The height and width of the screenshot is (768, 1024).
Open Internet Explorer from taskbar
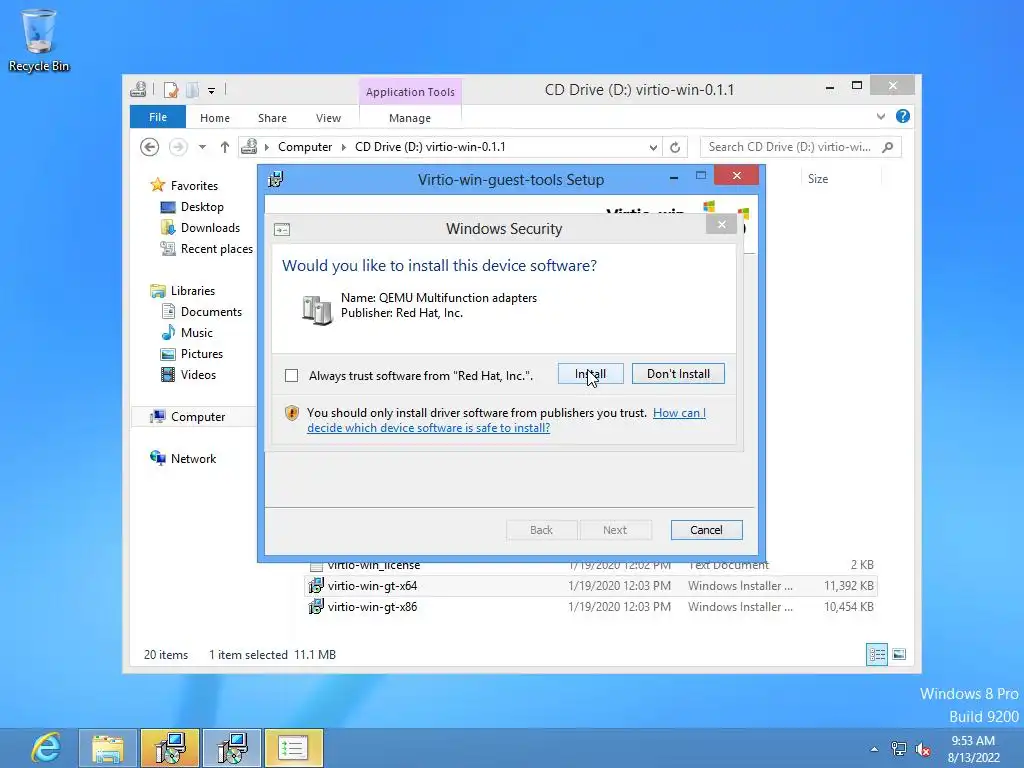46,748
